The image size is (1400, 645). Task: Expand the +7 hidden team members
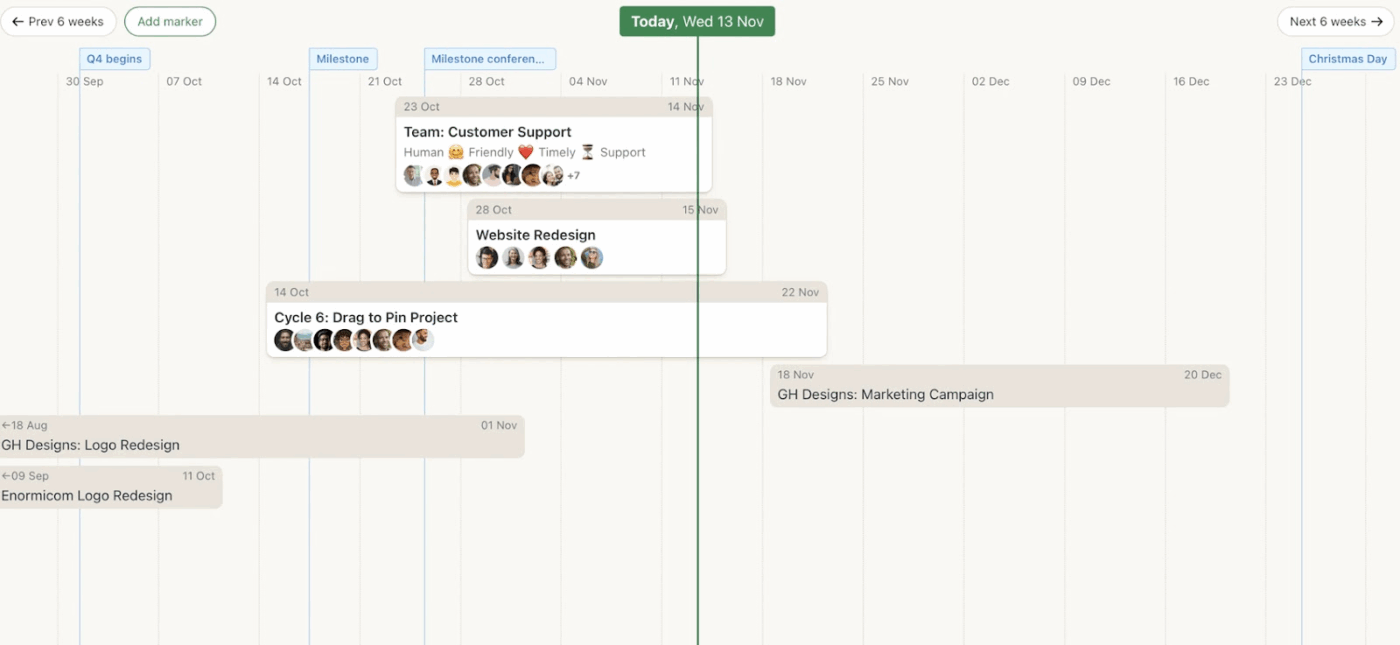click(x=573, y=175)
